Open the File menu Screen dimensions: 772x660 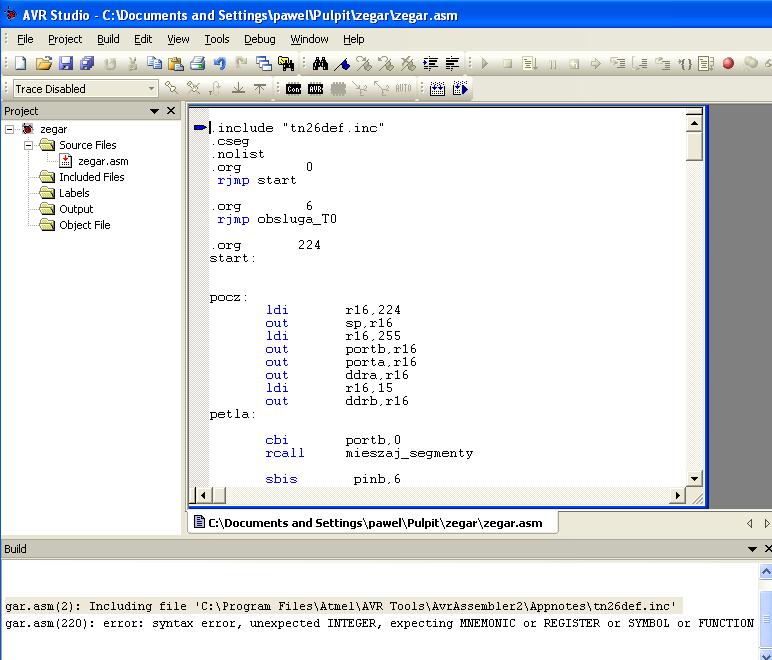(x=25, y=39)
